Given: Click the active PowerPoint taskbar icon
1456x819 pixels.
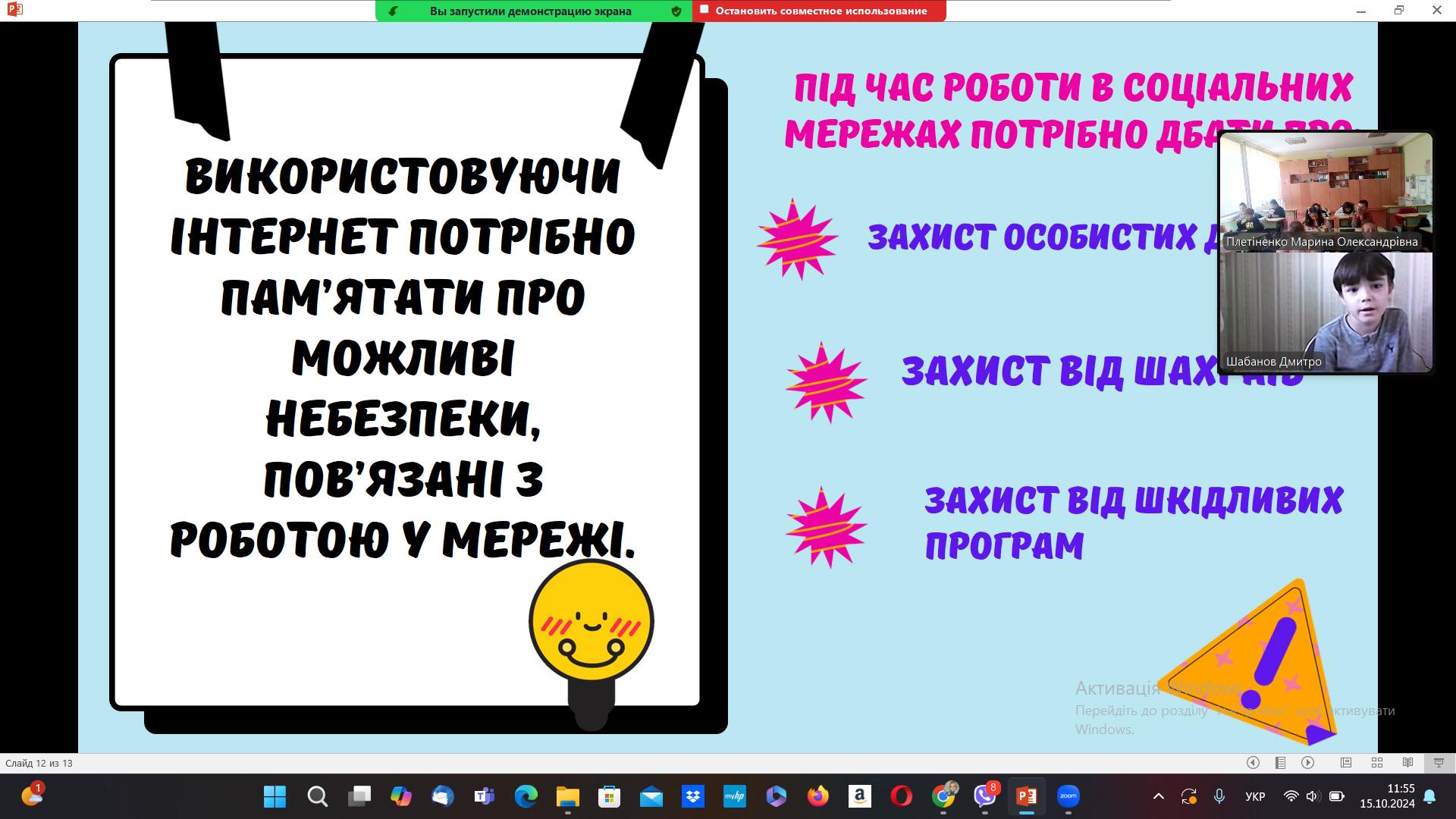Looking at the screenshot, I should [1026, 796].
